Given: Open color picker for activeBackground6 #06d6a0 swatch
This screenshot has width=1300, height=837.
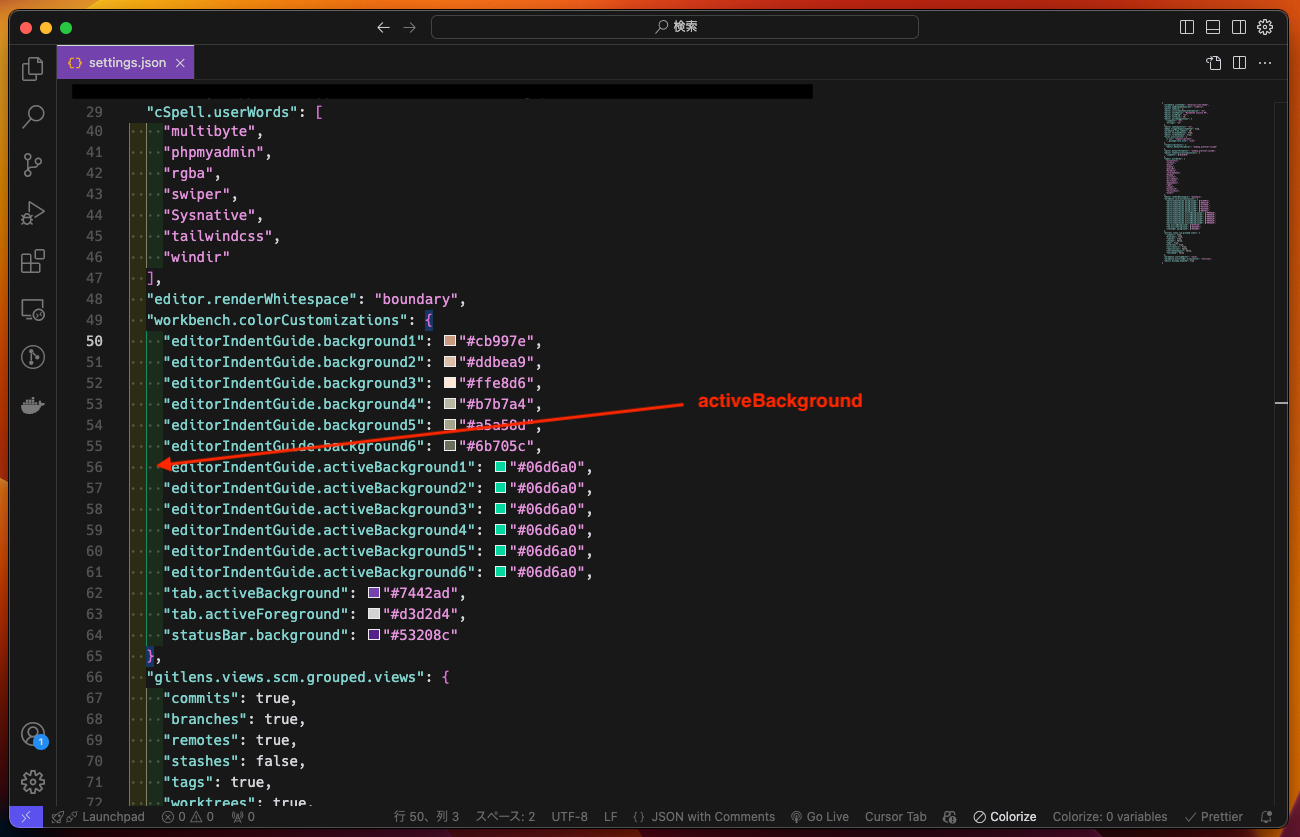Looking at the screenshot, I should click(x=500, y=572).
